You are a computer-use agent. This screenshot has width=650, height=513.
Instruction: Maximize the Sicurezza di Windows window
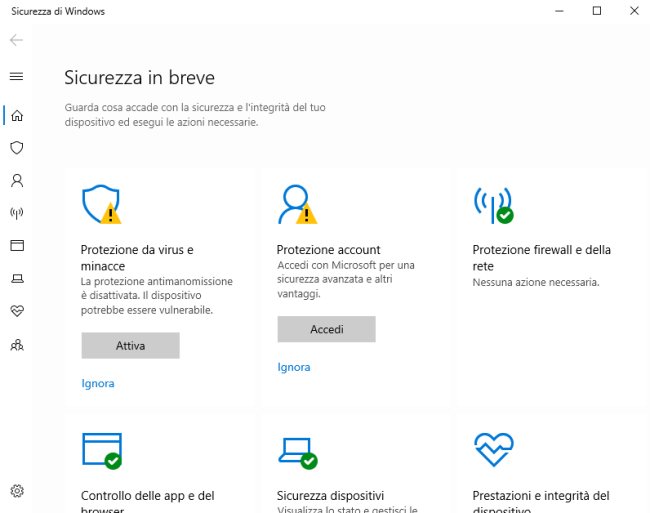click(597, 11)
